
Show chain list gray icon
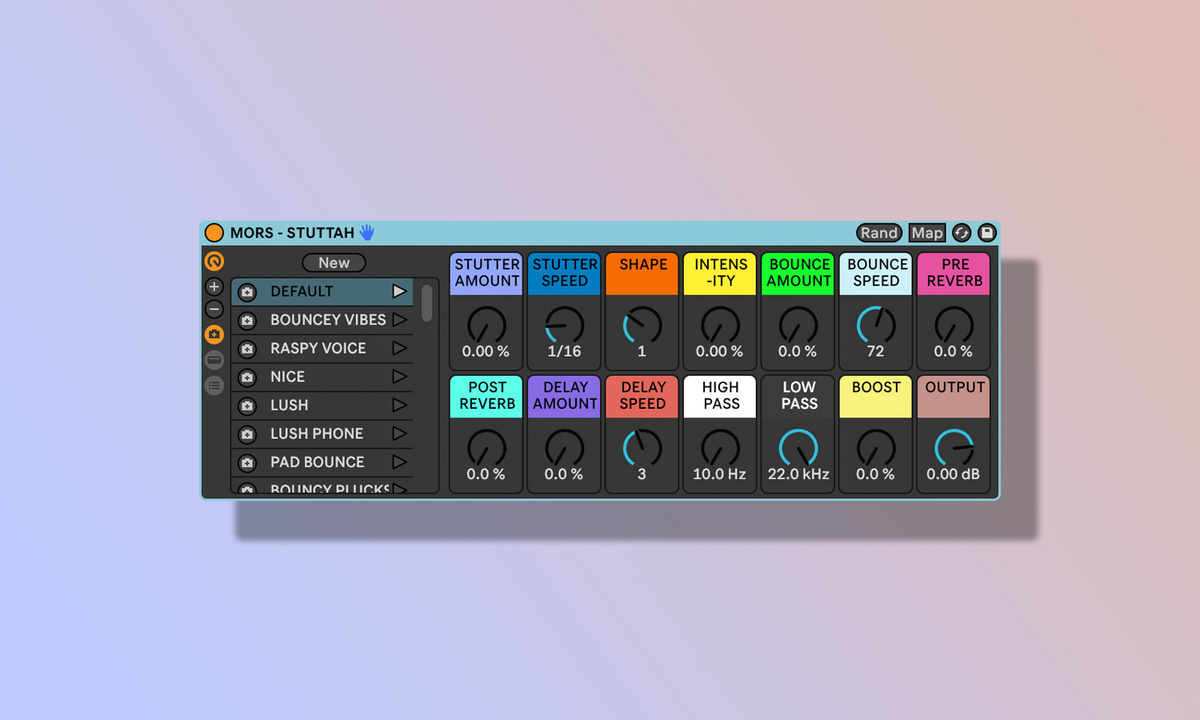214,360
